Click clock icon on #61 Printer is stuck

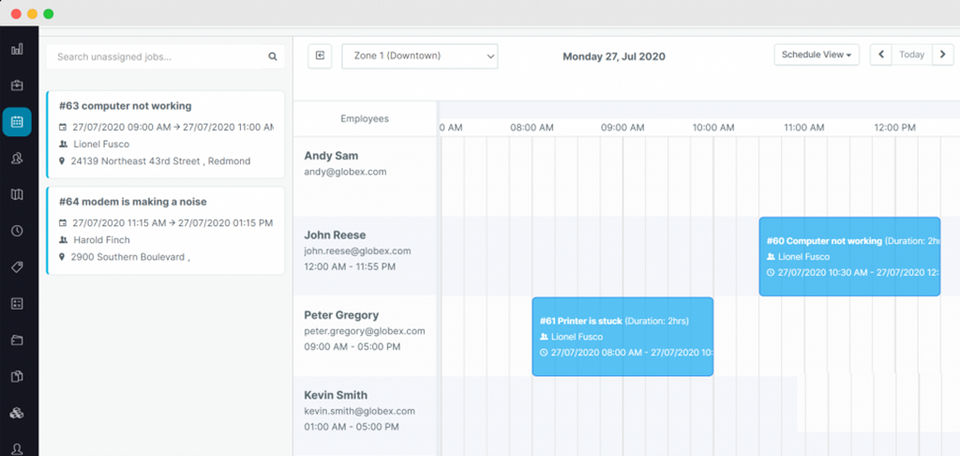point(544,353)
